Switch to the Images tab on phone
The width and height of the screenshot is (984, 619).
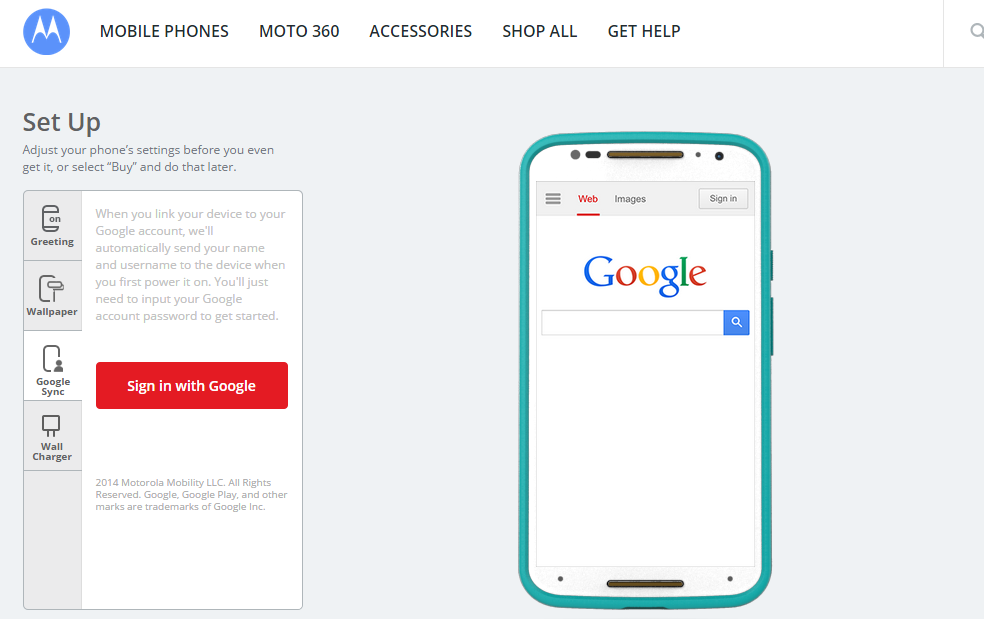630,199
